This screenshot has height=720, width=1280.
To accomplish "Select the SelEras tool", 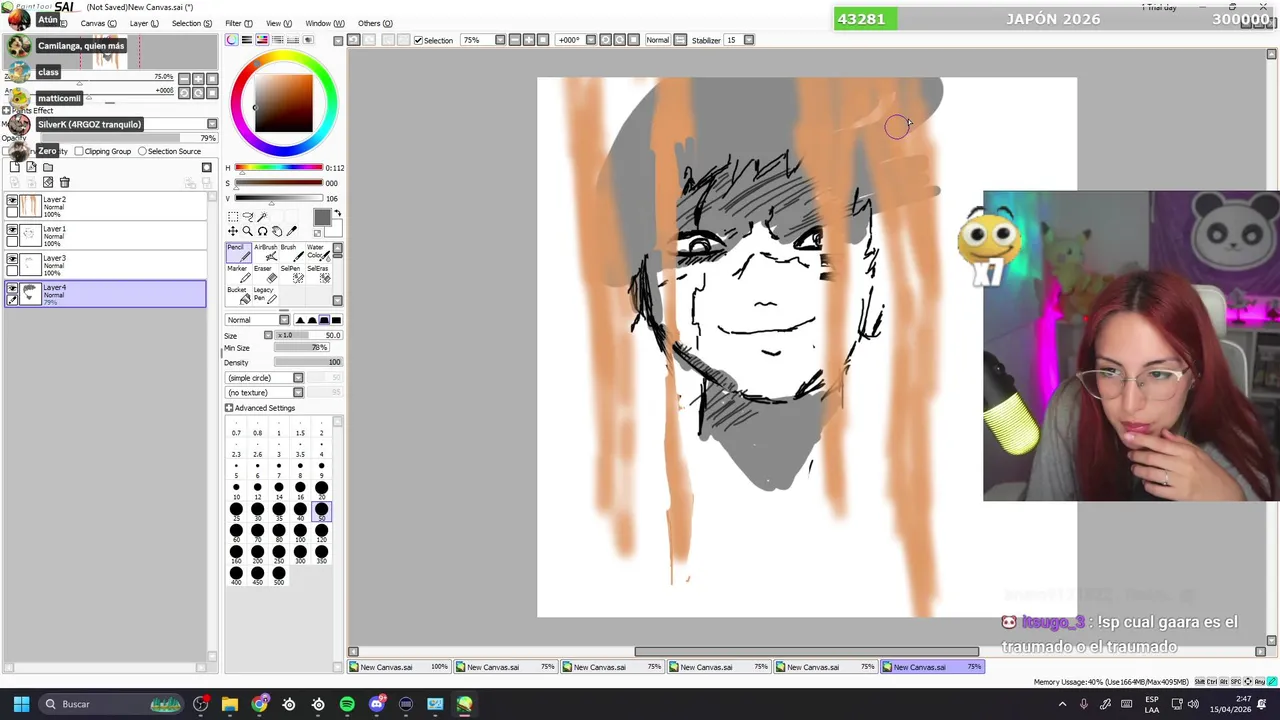I will point(316,274).
